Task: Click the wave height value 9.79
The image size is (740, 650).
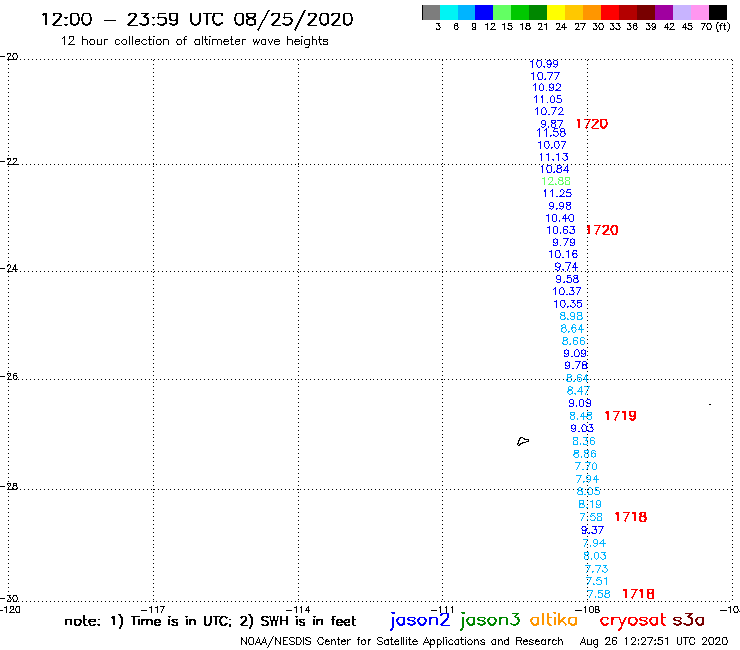Action: (x=563, y=243)
